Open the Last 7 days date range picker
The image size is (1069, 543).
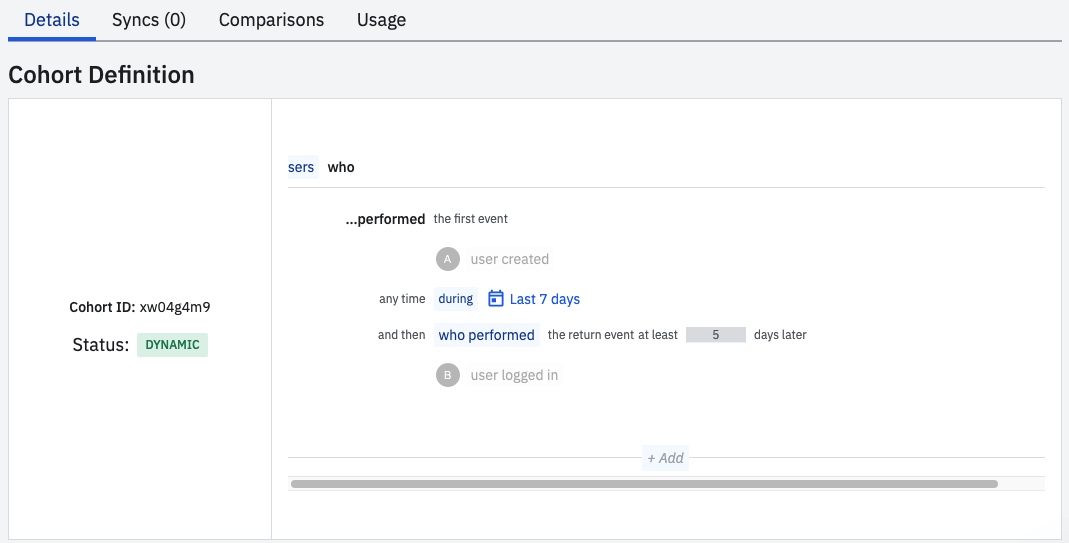point(534,299)
